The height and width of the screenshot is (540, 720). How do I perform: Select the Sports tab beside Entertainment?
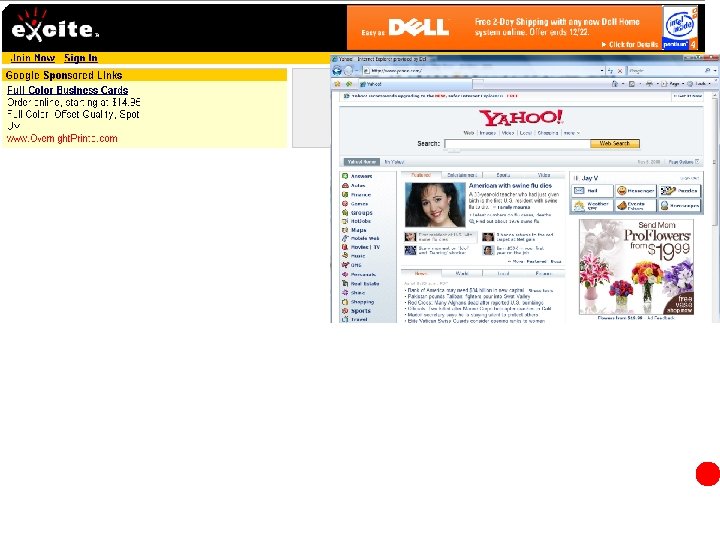503,175
